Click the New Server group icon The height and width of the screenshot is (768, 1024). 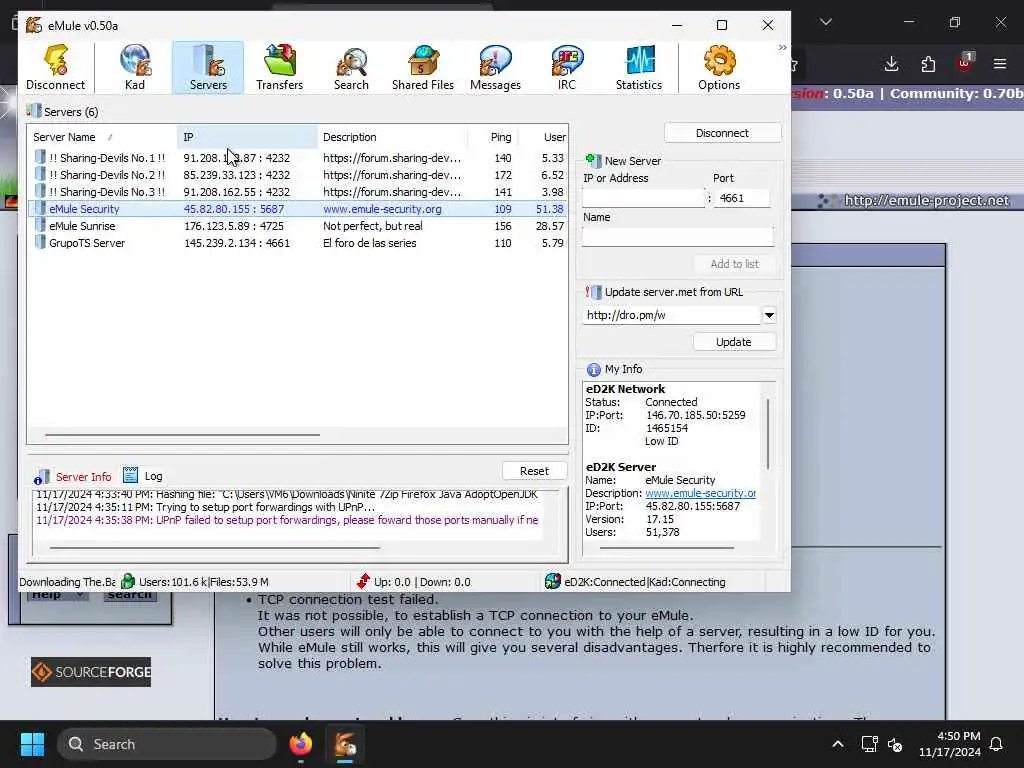[593, 161]
